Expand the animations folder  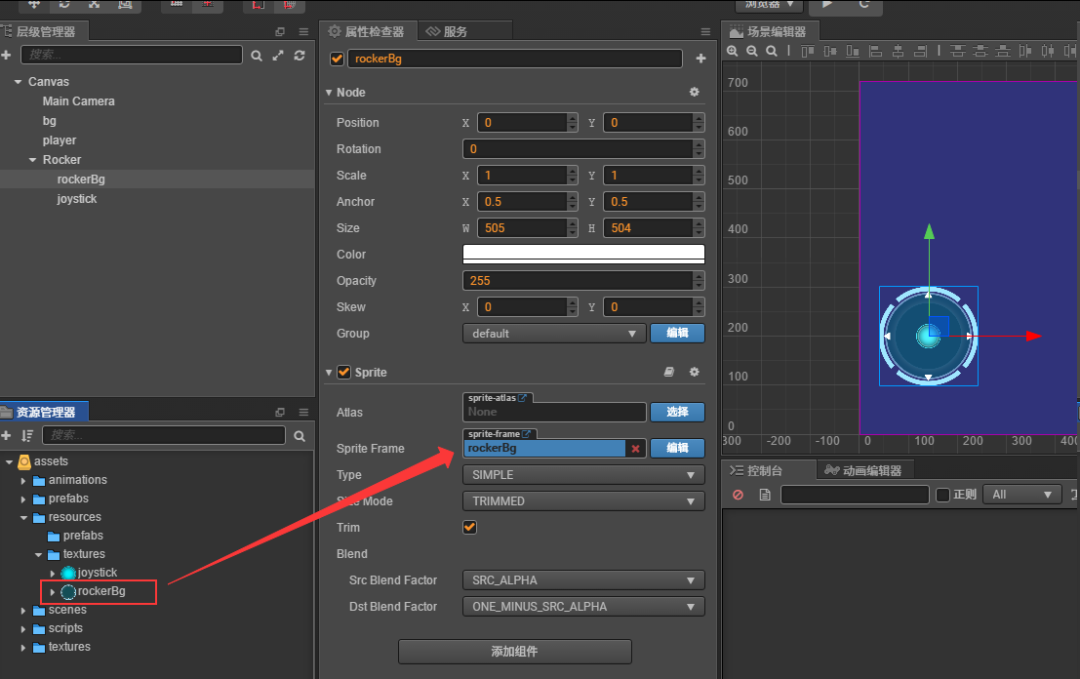point(23,481)
